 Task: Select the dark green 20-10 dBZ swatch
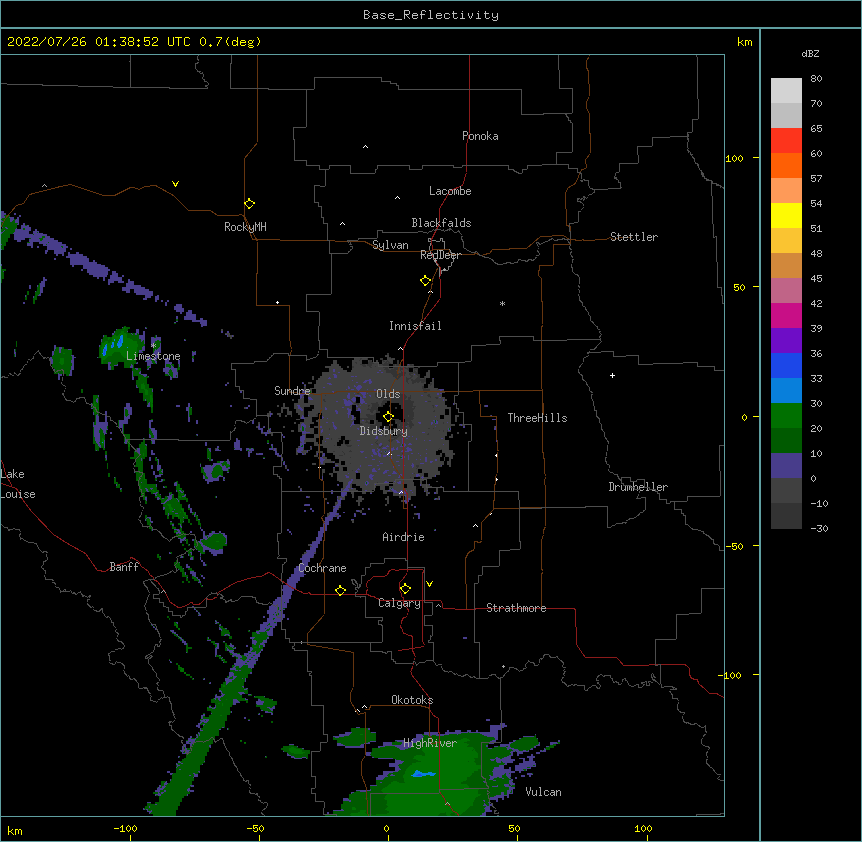tap(786, 441)
